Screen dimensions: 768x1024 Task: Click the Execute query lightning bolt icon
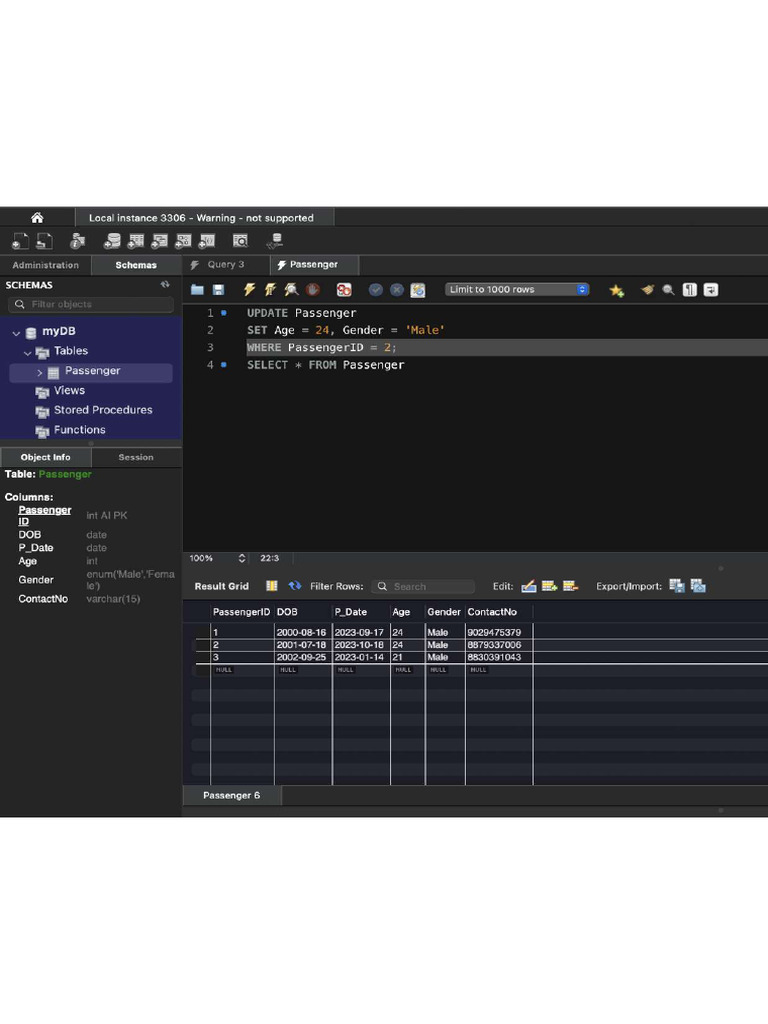[250, 290]
